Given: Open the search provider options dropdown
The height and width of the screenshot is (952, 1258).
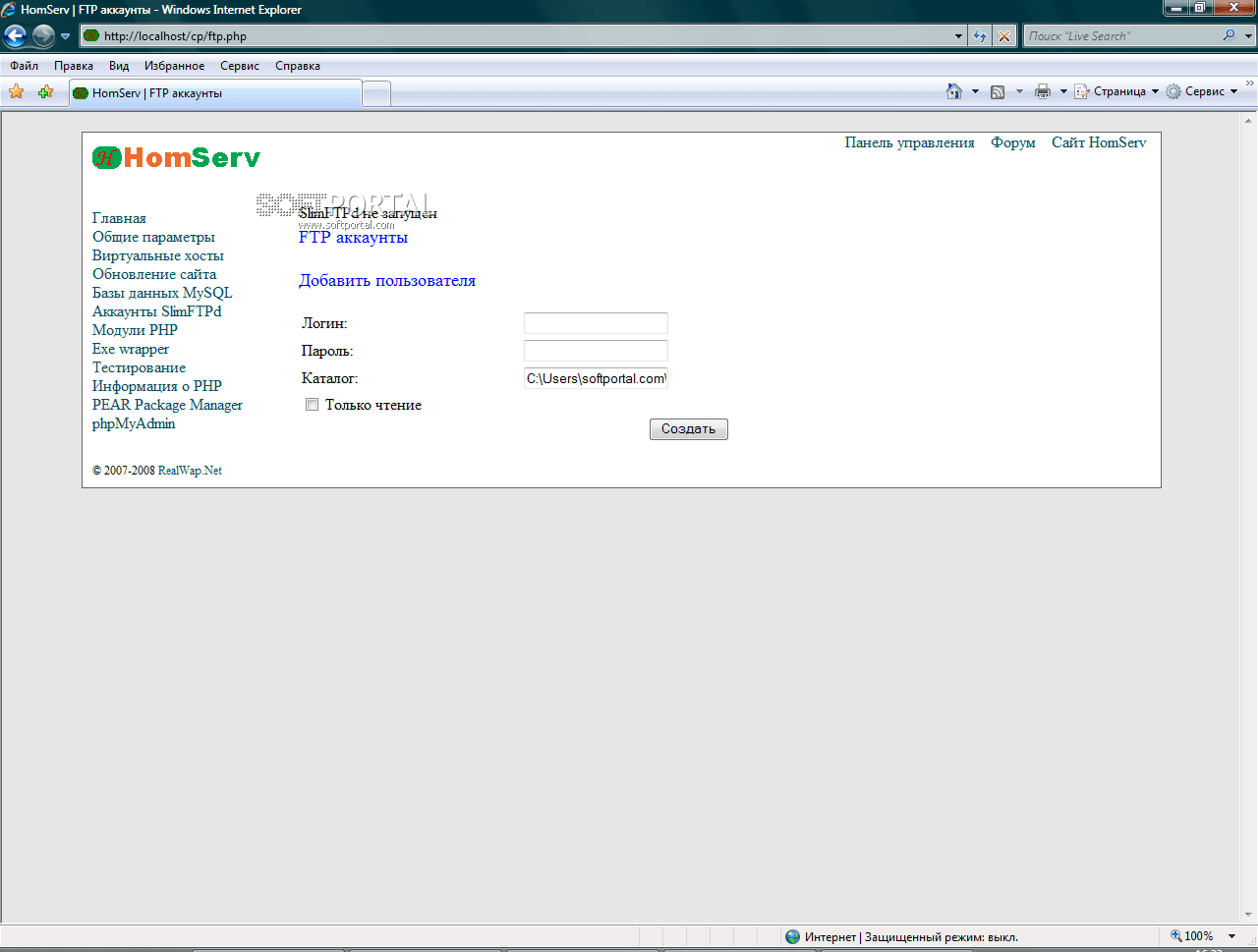Looking at the screenshot, I should (x=1249, y=36).
